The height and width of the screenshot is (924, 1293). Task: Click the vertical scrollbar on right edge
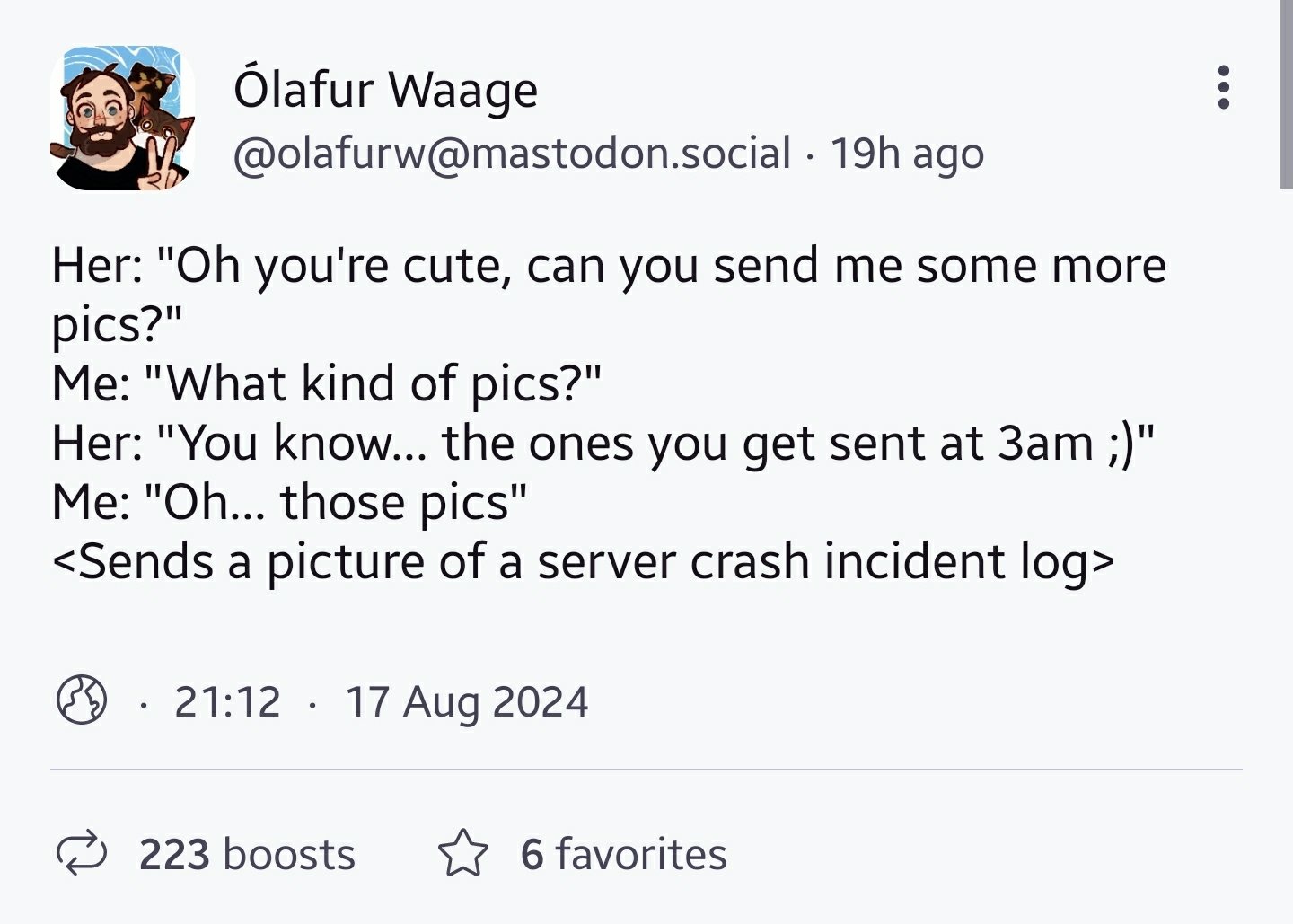click(x=1286, y=94)
